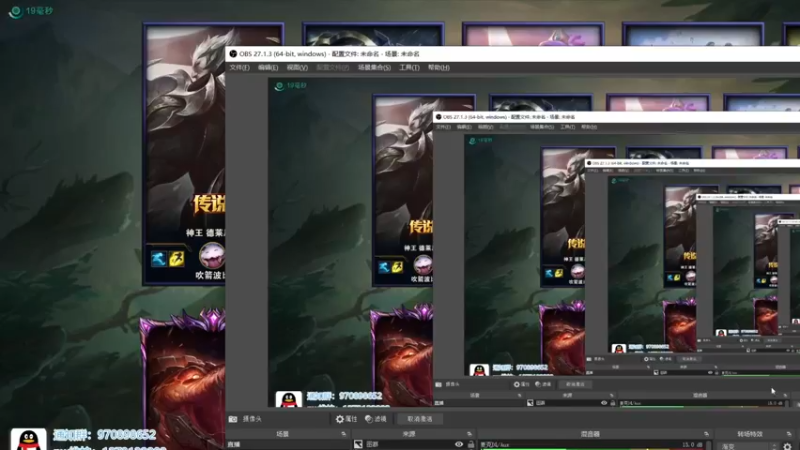
Task: Click 工具 menu in the nested second OBS window
Action: coord(567,127)
